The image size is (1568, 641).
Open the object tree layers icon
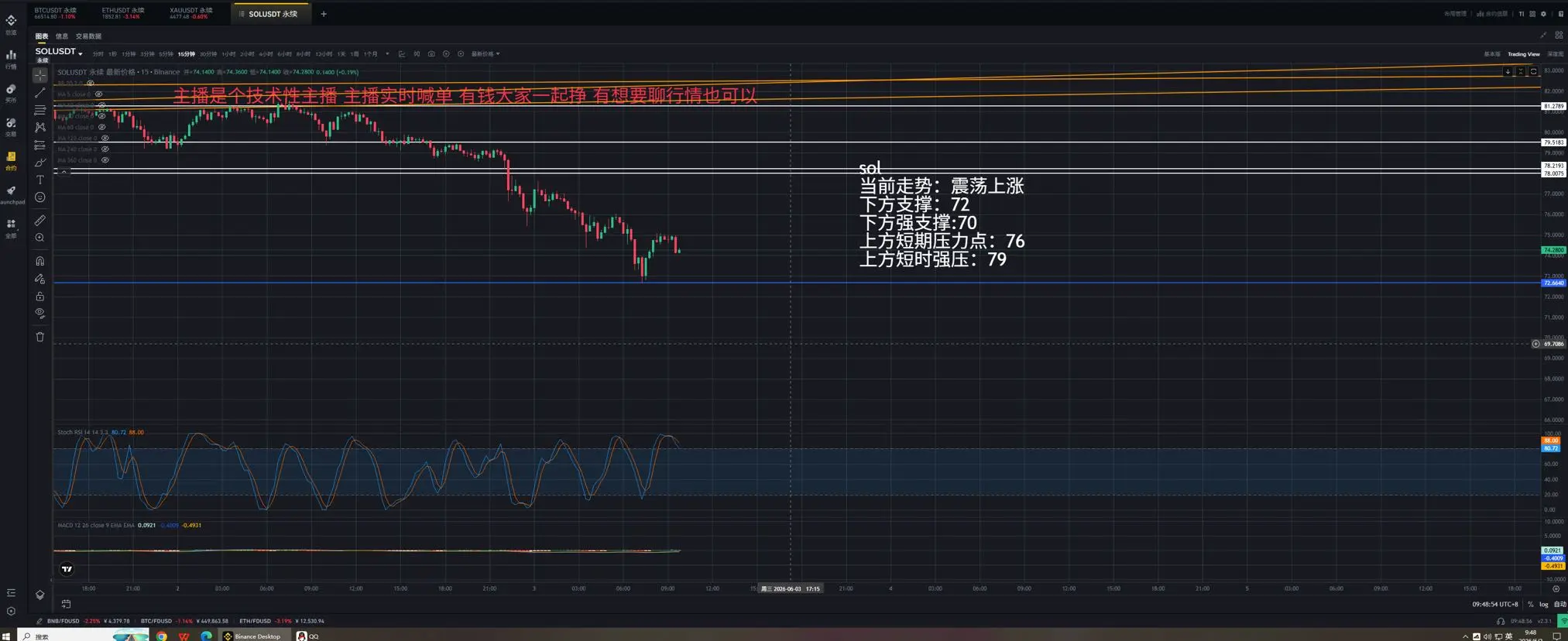pos(40,595)
